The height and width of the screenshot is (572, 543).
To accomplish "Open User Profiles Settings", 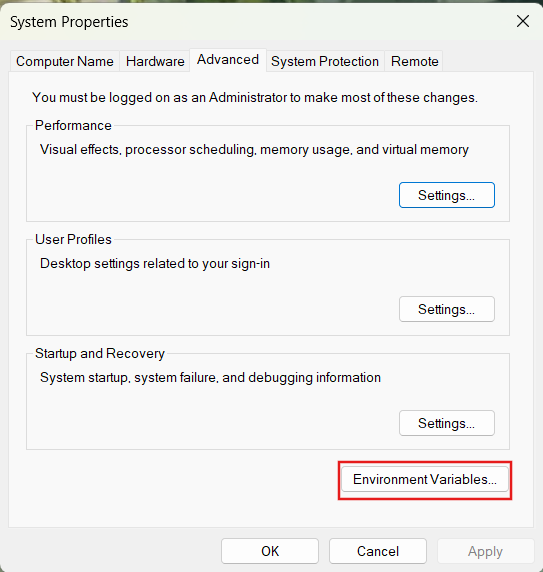I will click(x=447, y=309).
